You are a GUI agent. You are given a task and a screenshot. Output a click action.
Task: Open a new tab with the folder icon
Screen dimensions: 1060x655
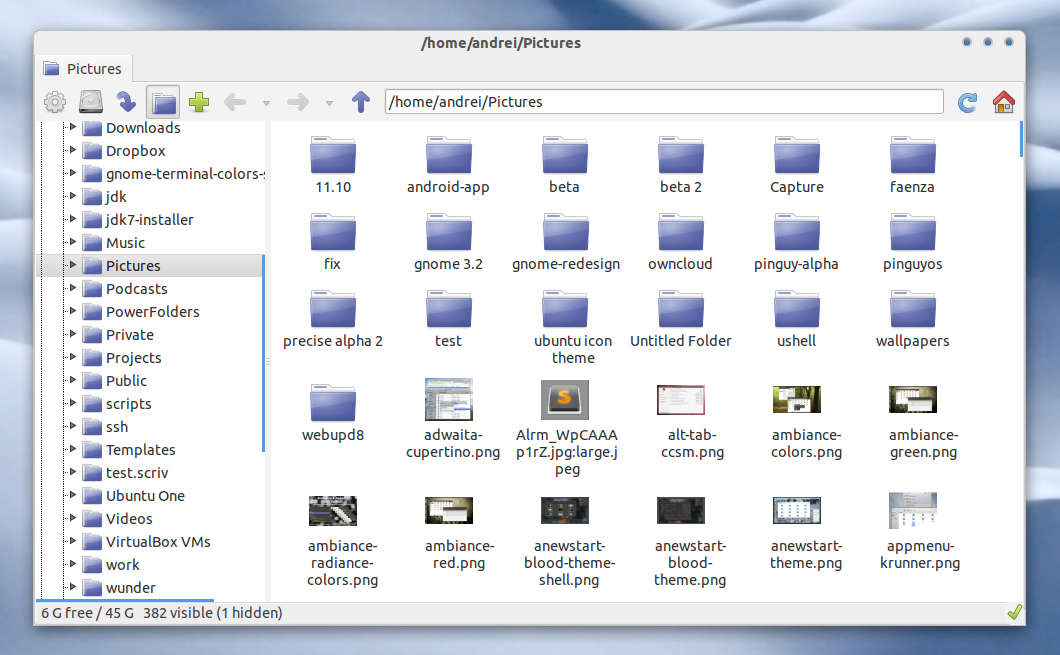162,101
